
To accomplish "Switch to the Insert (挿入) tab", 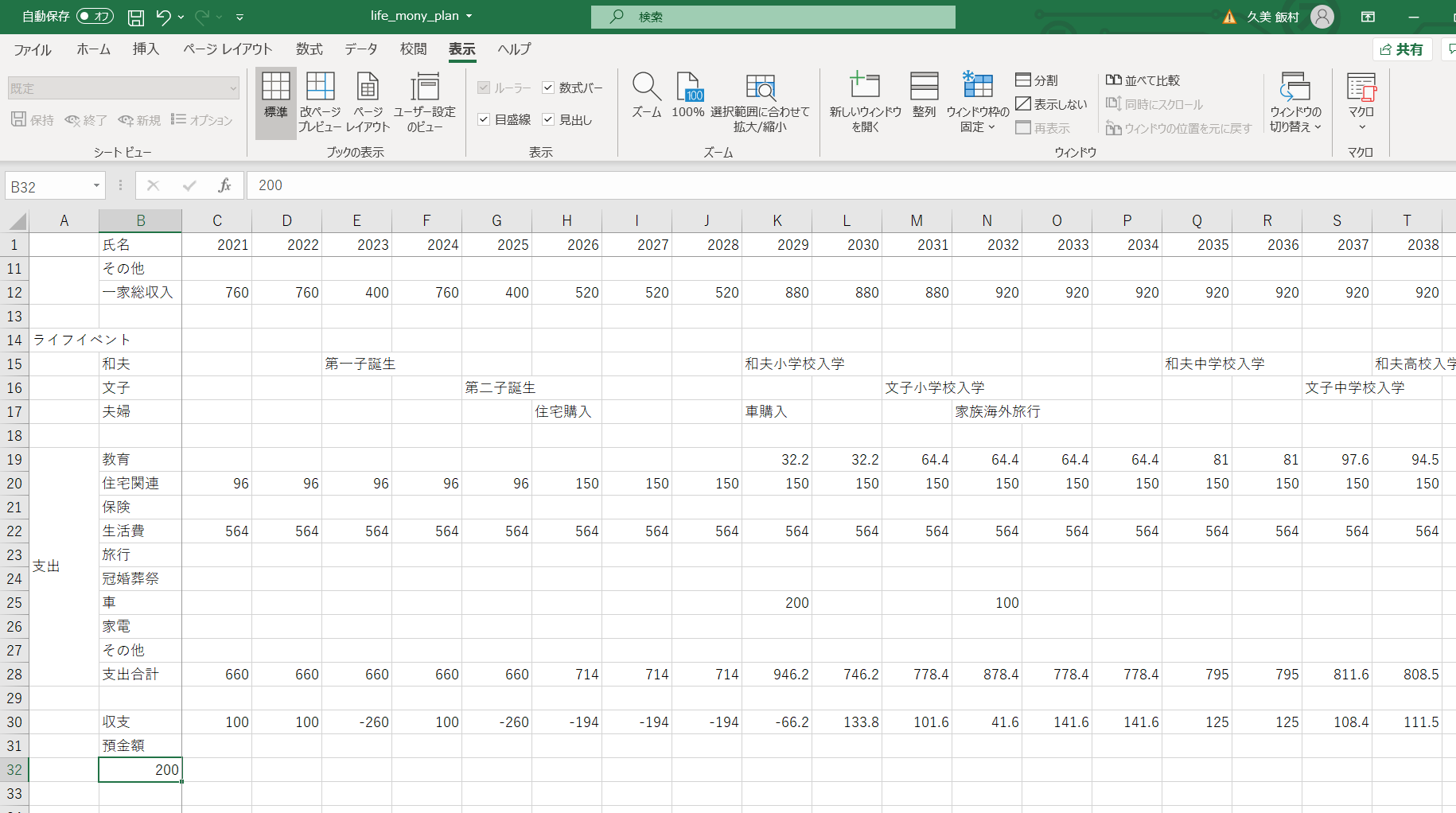I will [x=146, y=49].
